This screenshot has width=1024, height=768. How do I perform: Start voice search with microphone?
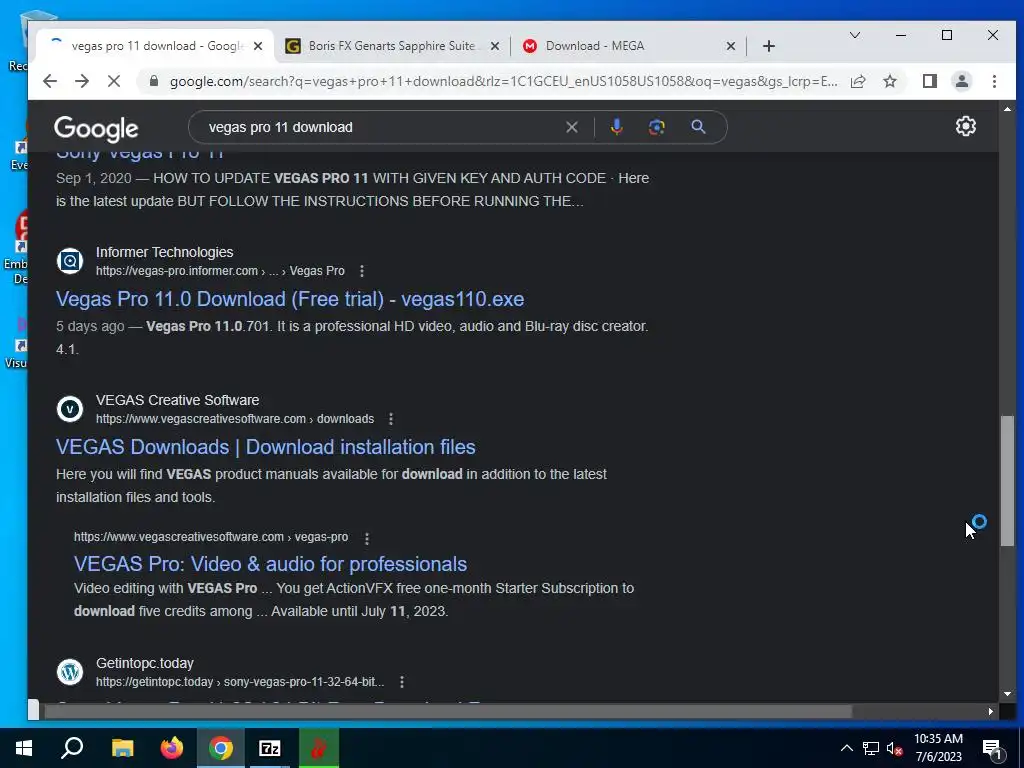tap(616, 127)
